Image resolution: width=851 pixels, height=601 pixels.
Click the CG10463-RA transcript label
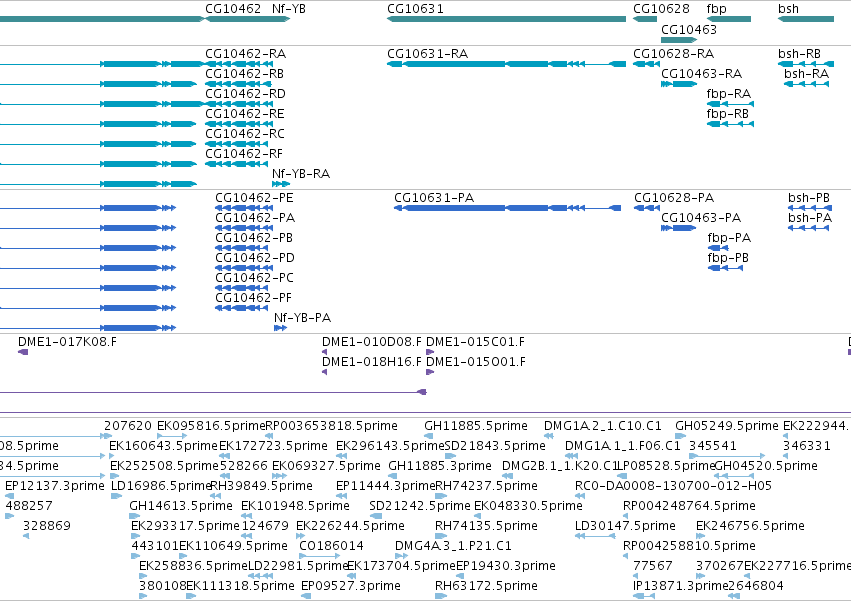[x=701, y=74]
